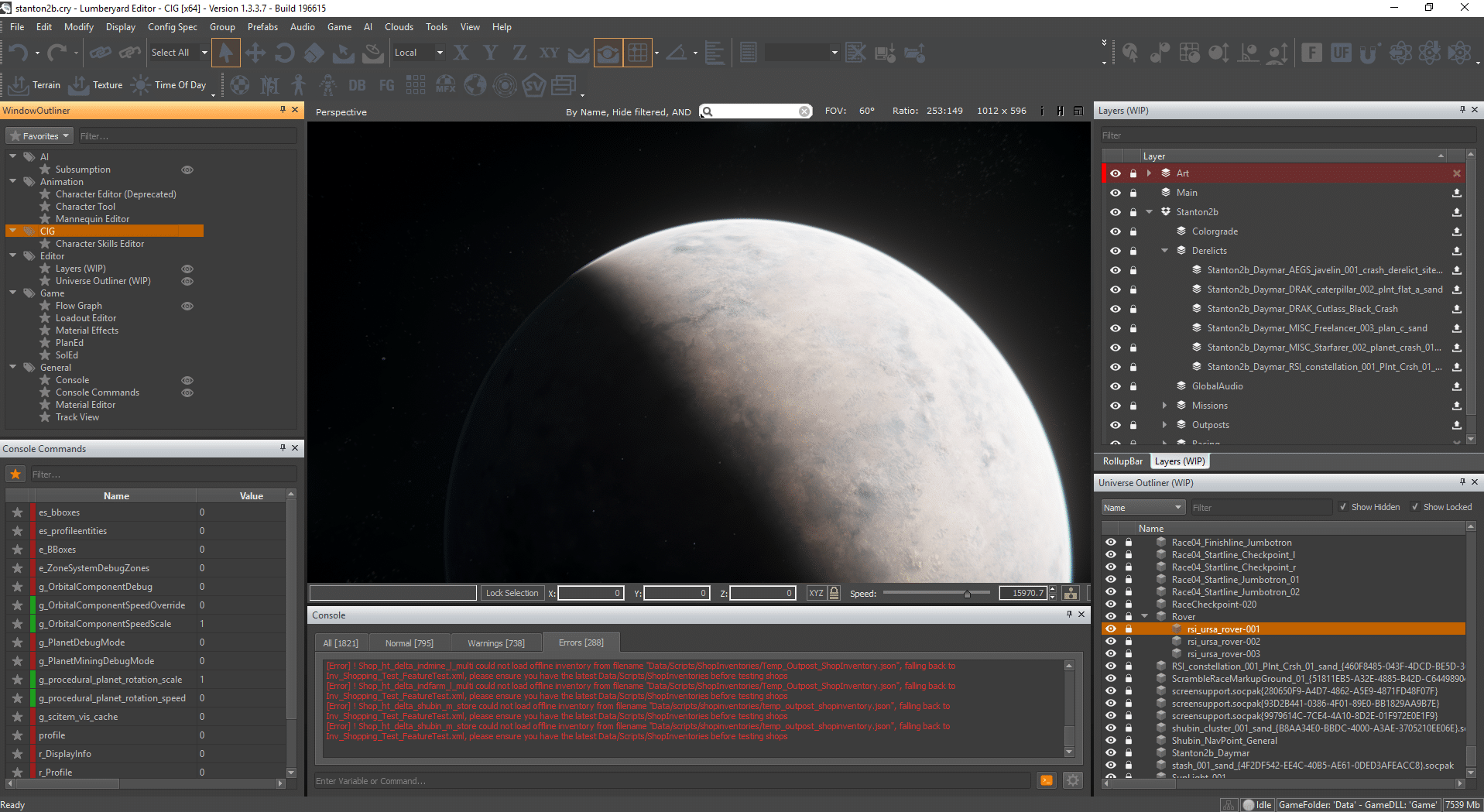Click the FG Flow Graph toolbar icon

(386, 85)
